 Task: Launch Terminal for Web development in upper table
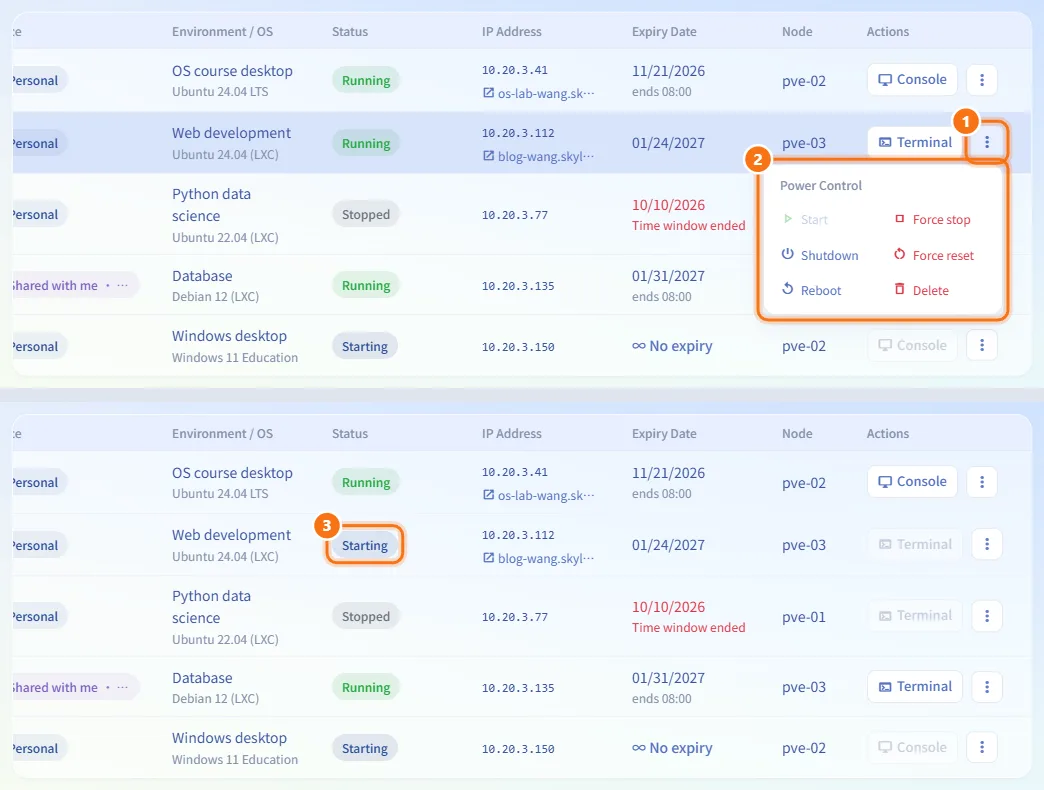pos(915,142)
